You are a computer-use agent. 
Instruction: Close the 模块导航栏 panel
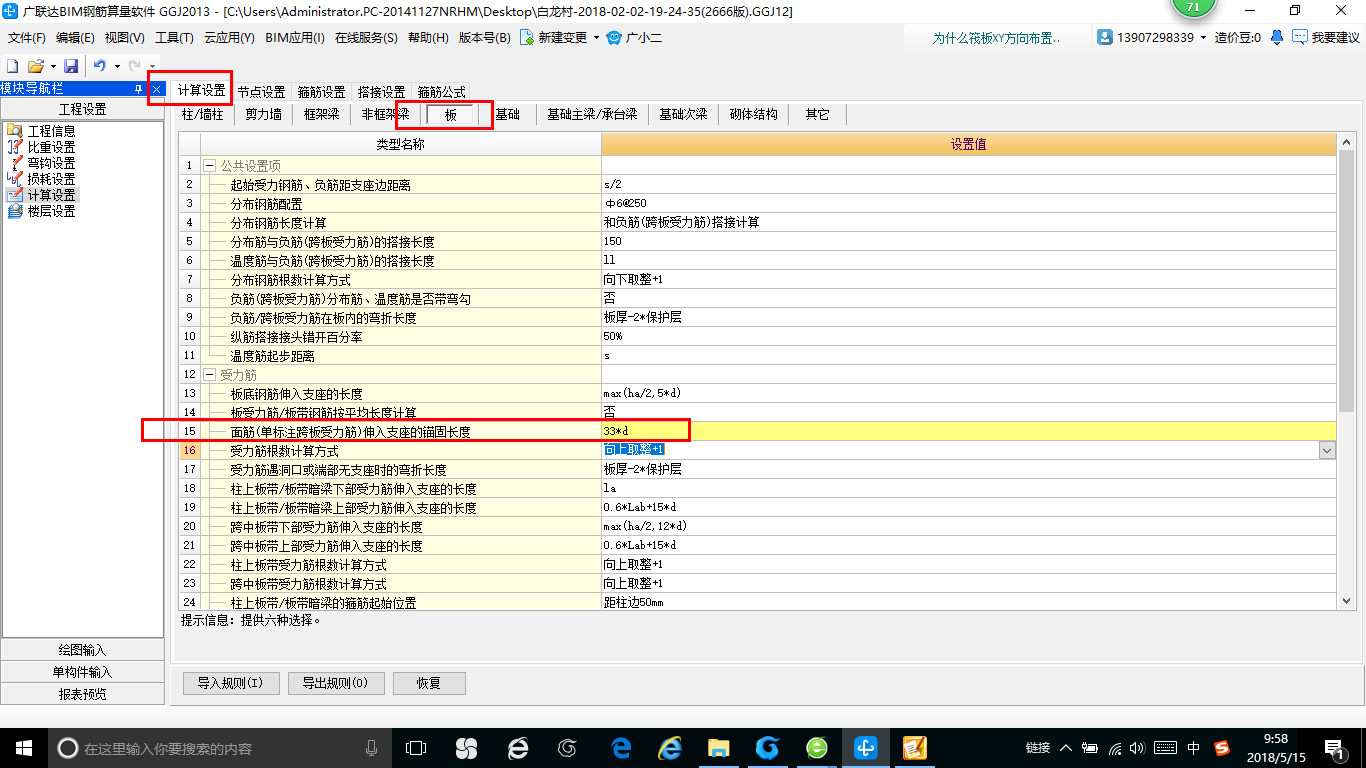[157, 89]
